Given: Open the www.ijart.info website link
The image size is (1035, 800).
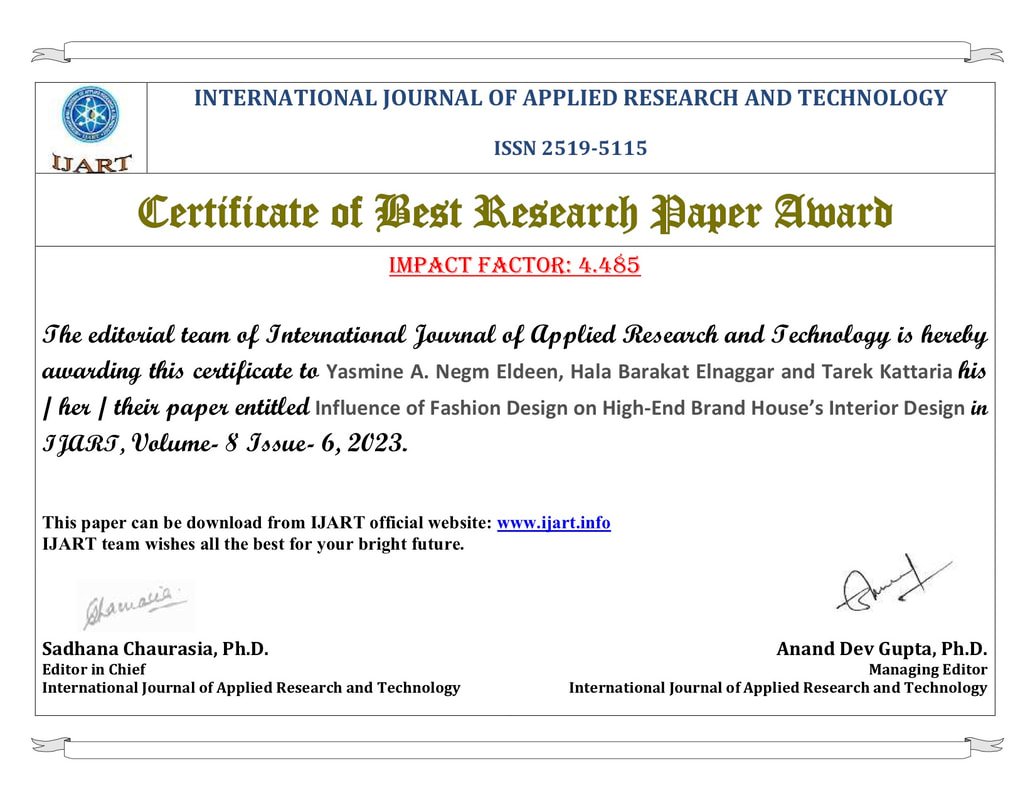Looking at the screenshot, I should coord(553,523).
